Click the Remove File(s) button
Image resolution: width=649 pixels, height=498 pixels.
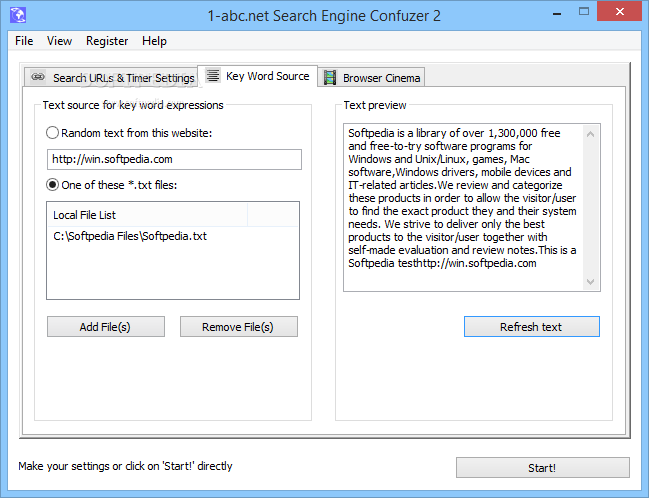coord(238,327)
